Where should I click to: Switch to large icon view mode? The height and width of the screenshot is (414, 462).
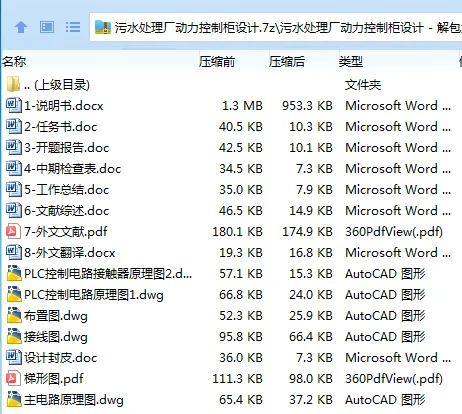tap(47, 27)
